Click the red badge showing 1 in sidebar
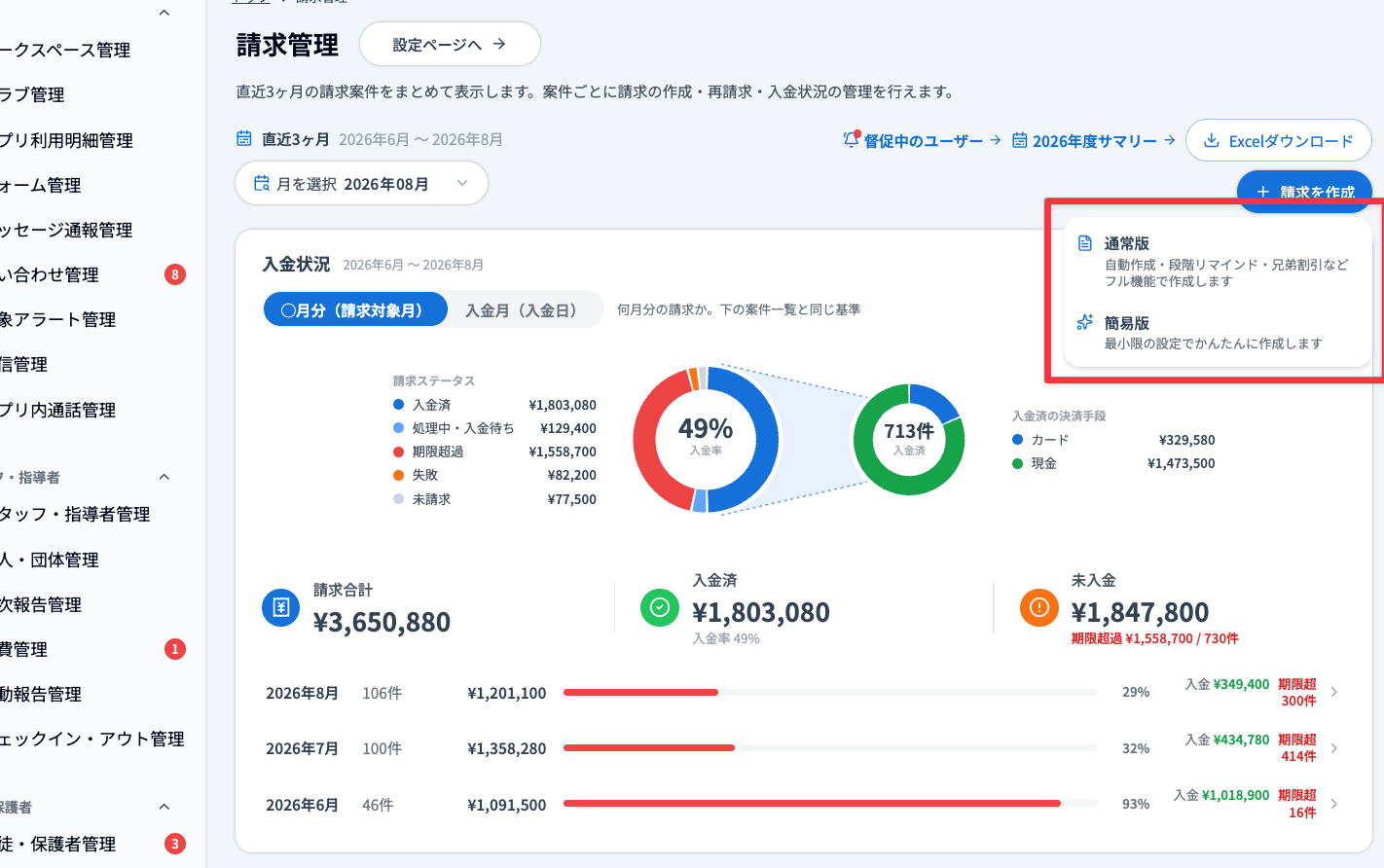 pos(175,649)
